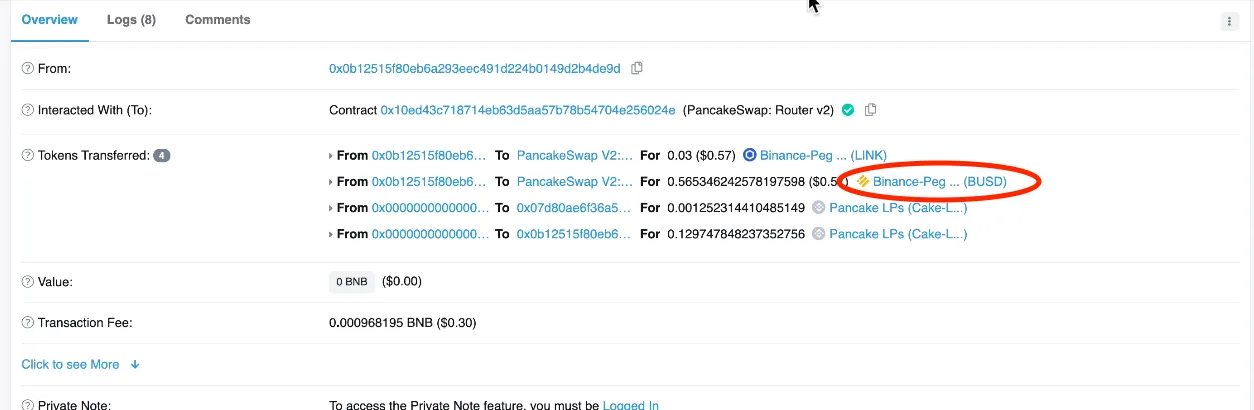Open null sender address in 0.001252 row
Screen dimensions: 1254x410
[x=431, y=208]
